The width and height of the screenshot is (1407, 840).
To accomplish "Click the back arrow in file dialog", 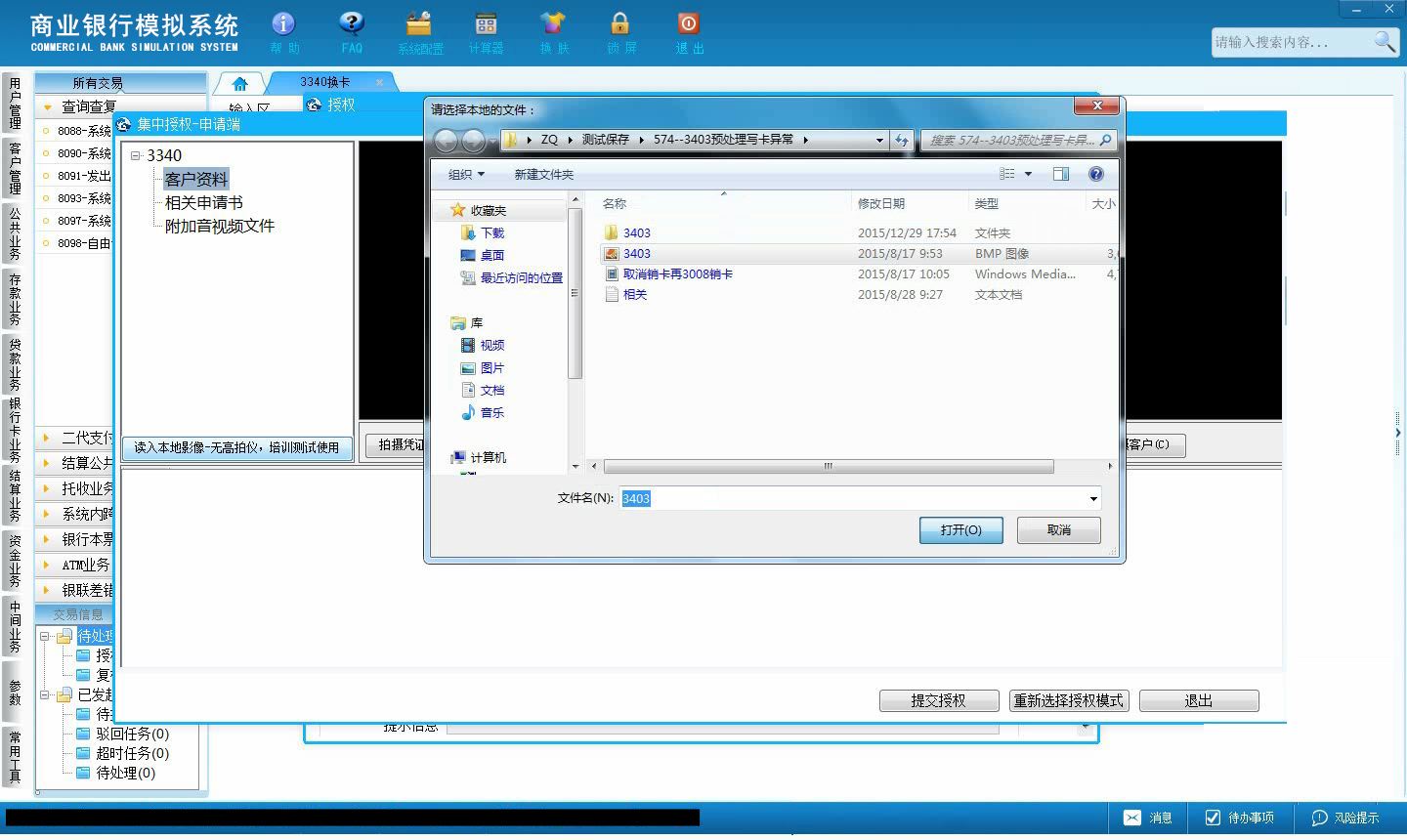I will tap(446, 141).
